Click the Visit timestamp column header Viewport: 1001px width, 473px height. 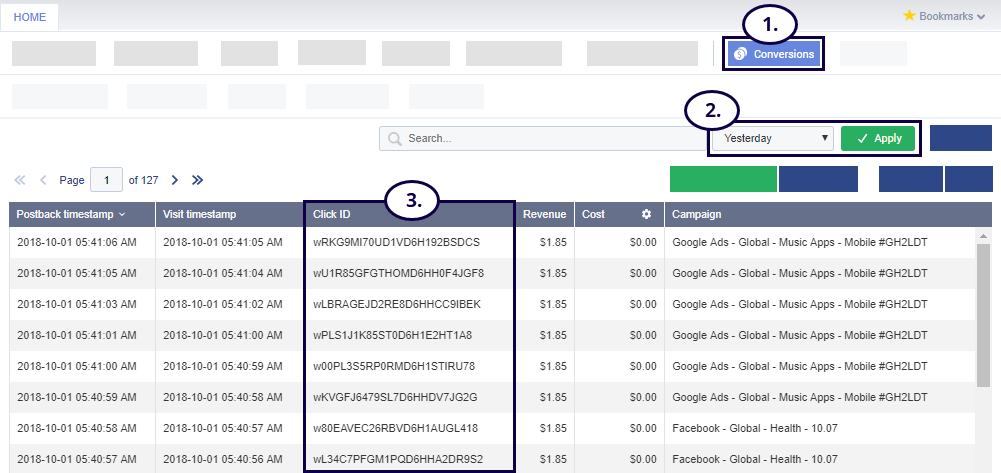tap(200, 214)
